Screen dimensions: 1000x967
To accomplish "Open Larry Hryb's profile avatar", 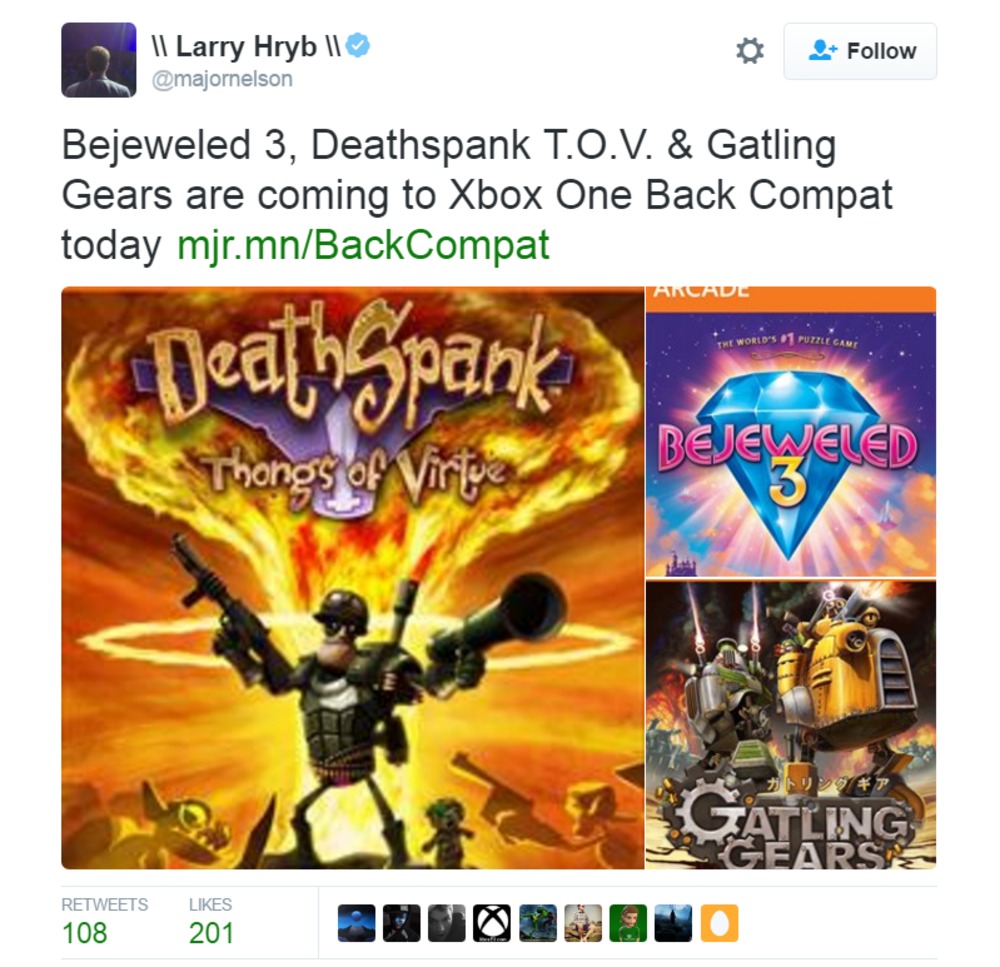I will (99, 60).
